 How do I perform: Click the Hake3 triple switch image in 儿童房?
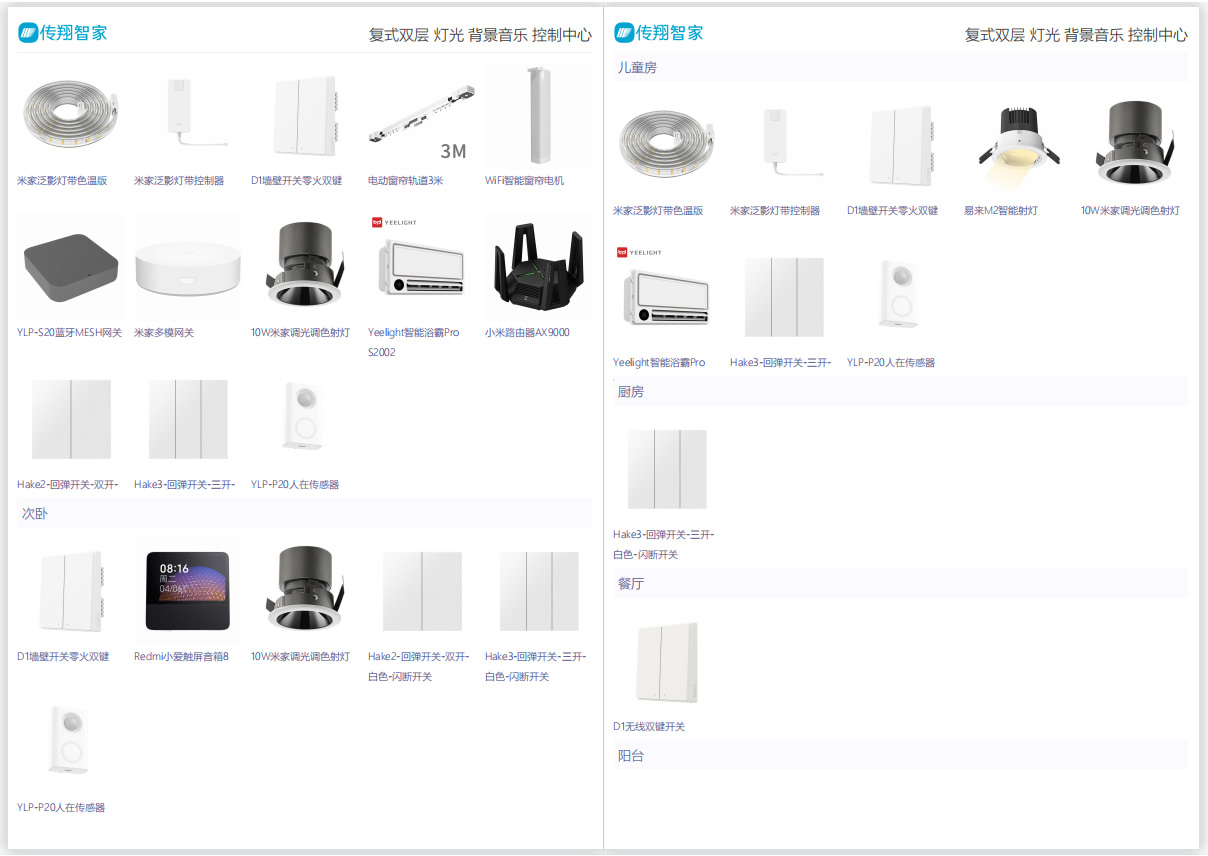[783, 297]
